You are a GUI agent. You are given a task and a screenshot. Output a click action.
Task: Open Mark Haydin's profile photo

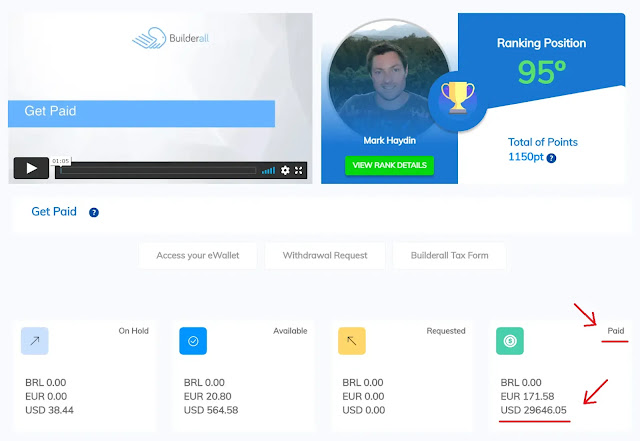[x=389, y=78]
